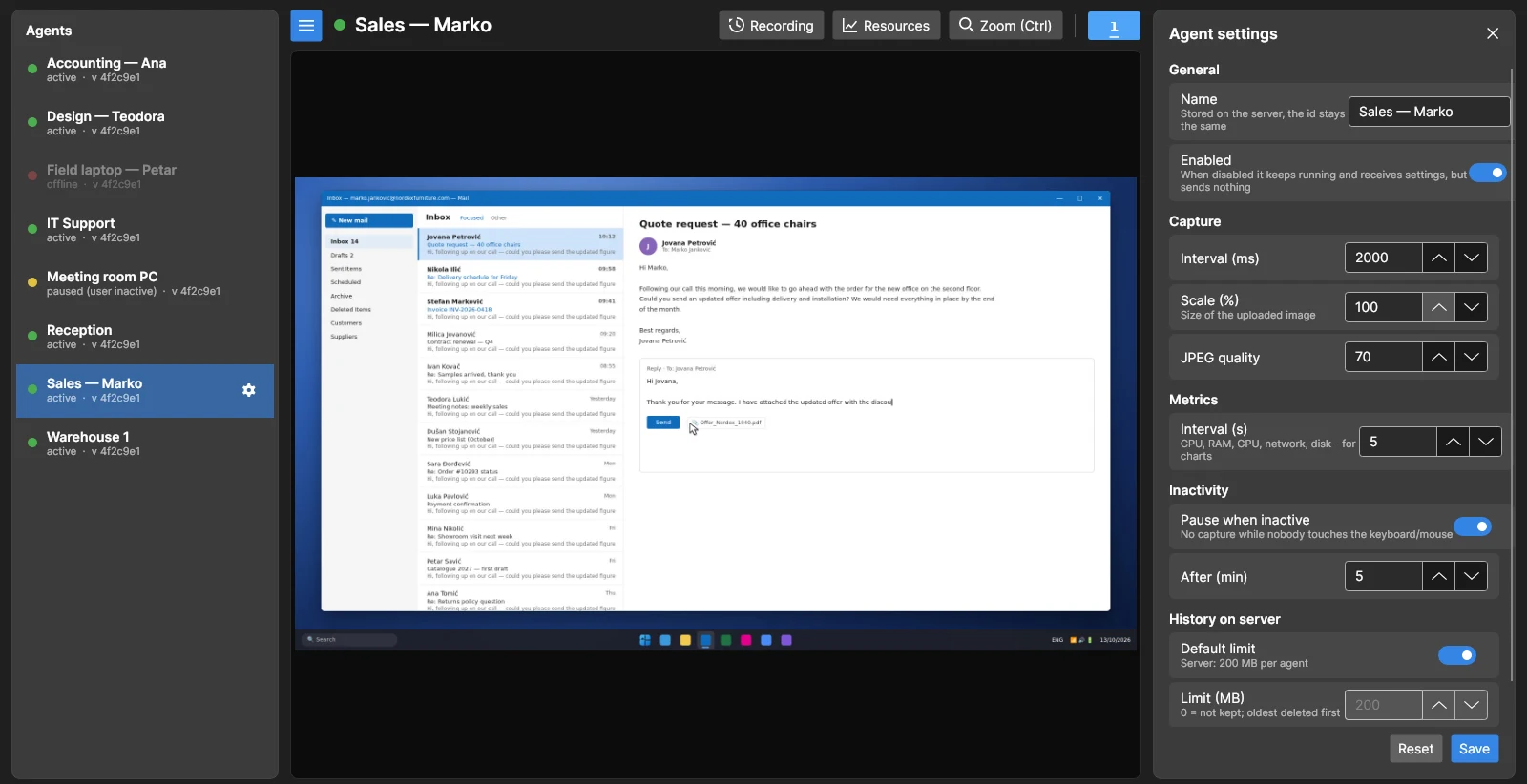
Task: Toggle the Enabled switch
Action: [1487, 173]
